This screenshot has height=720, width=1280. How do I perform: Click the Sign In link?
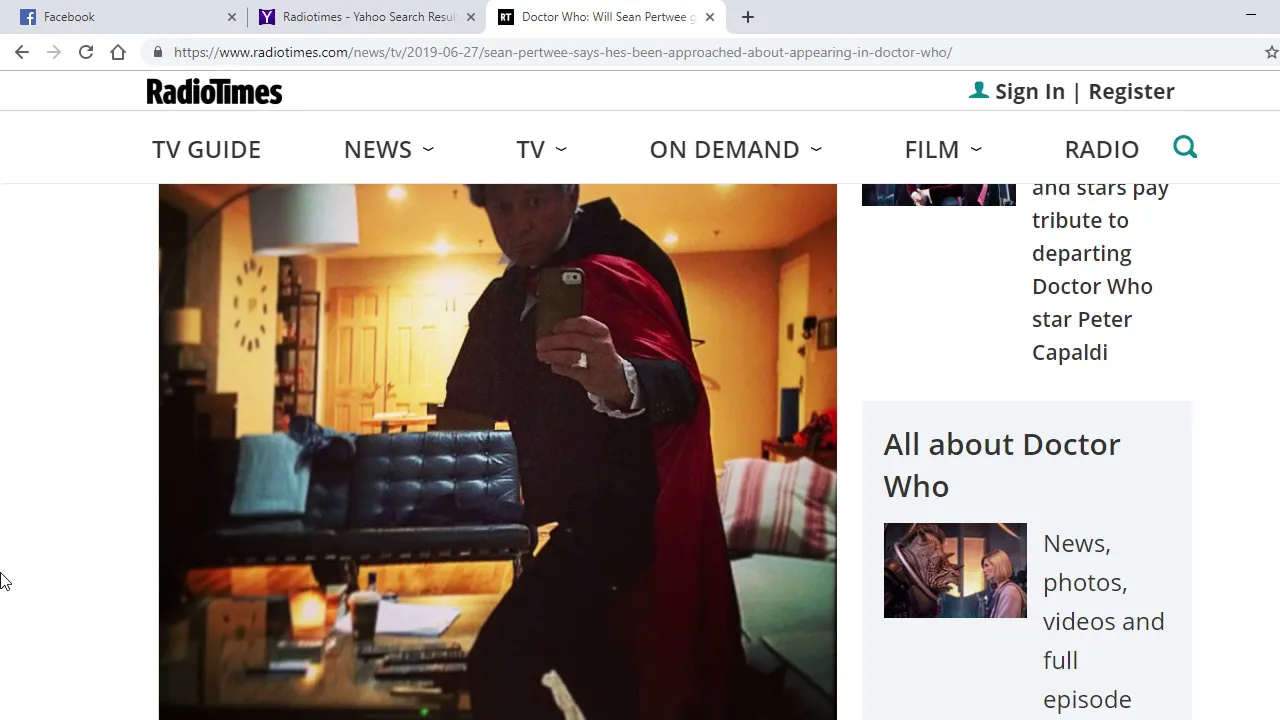(x=1030, y=91)
